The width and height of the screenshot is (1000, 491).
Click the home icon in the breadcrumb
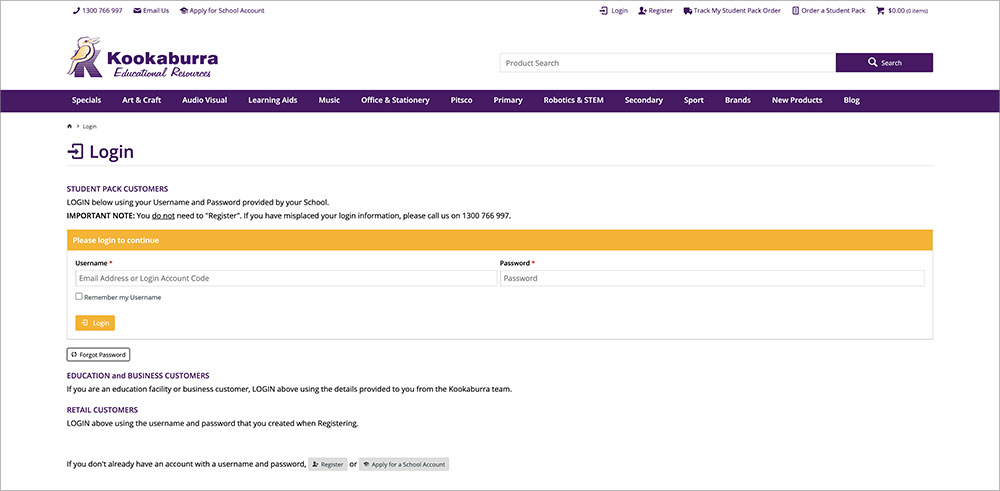pyautogui.click(x=70, y=127)
